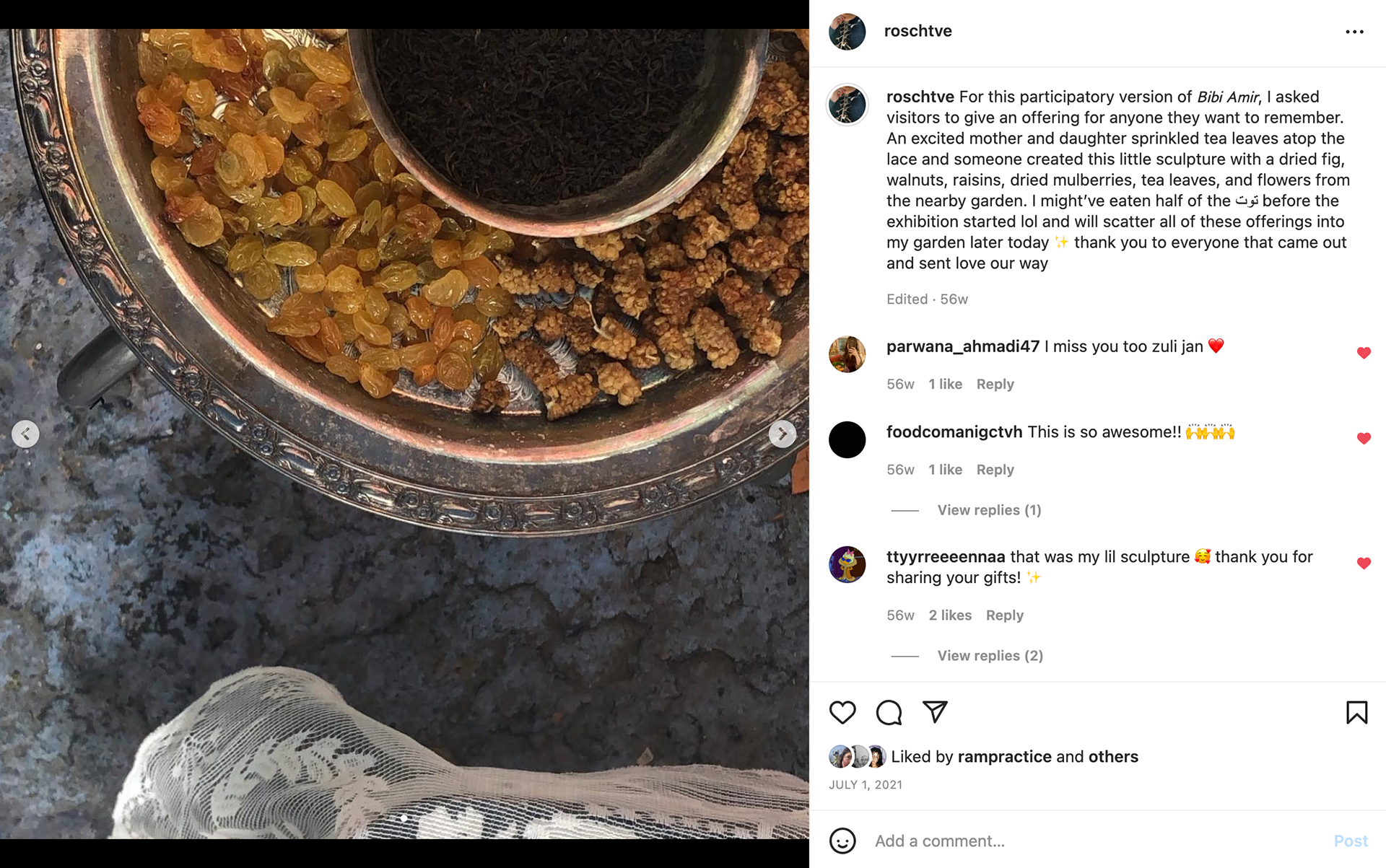The image size is (1386, 868).
Task: Click the comment speech bubble icon
Action: (889, 713)
